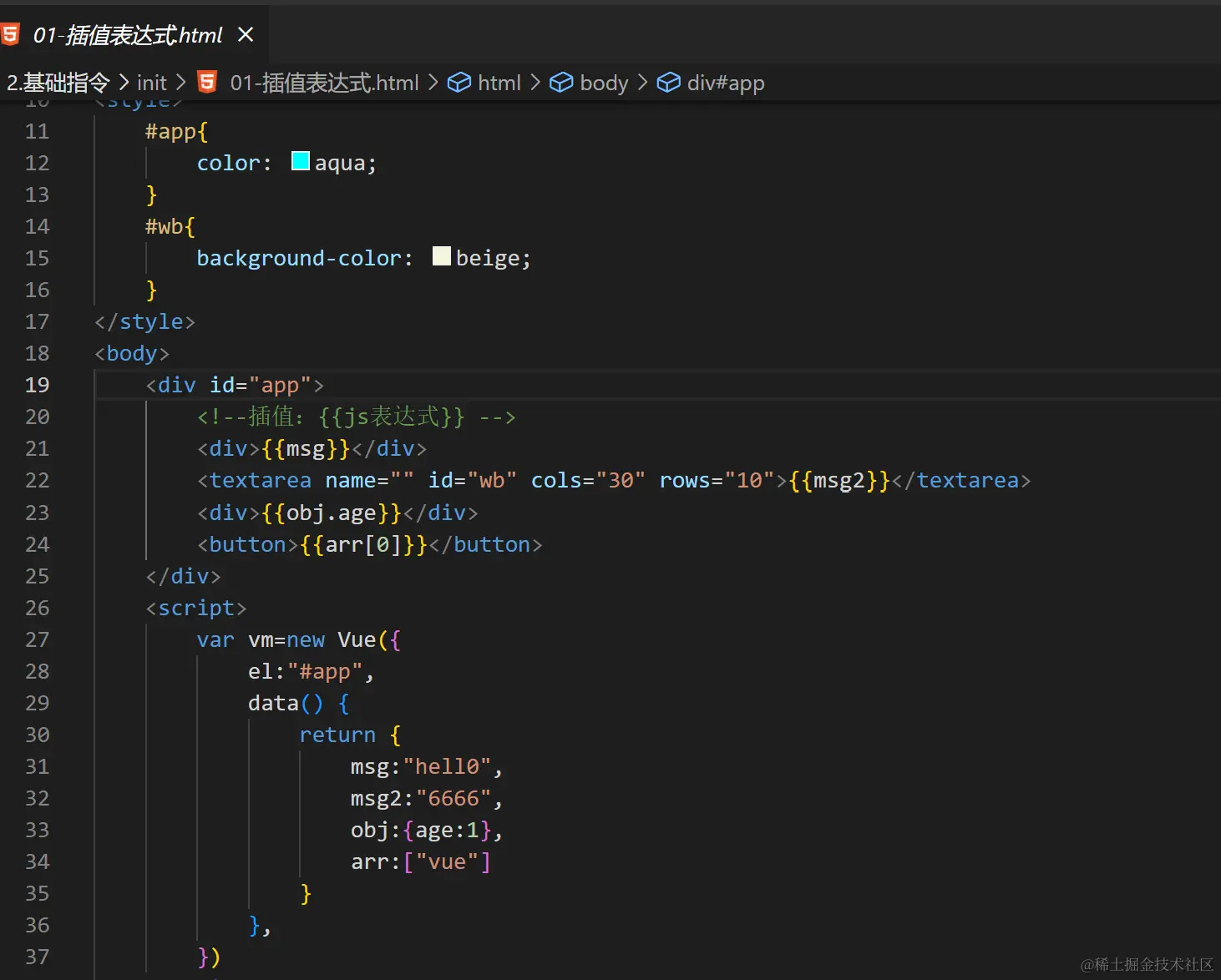Click the body element cube icon
The width and height of the screenshot is (1221, 980).
pos(561,82)
